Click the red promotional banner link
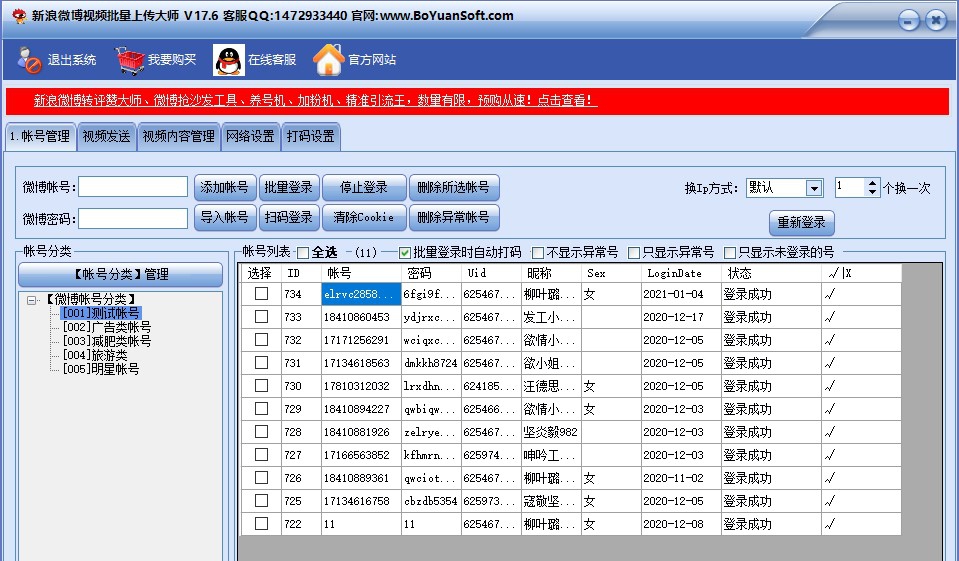The width and height of the screenshot is (959, 561). pos(316,100)
